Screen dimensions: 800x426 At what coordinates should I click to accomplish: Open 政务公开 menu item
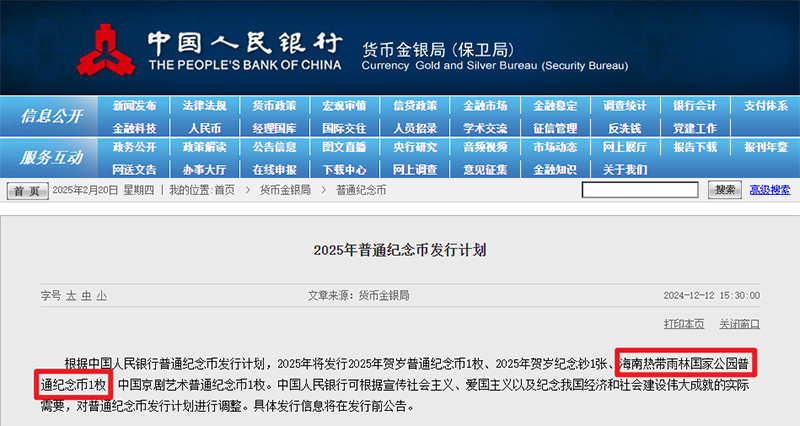click(134, 147)
